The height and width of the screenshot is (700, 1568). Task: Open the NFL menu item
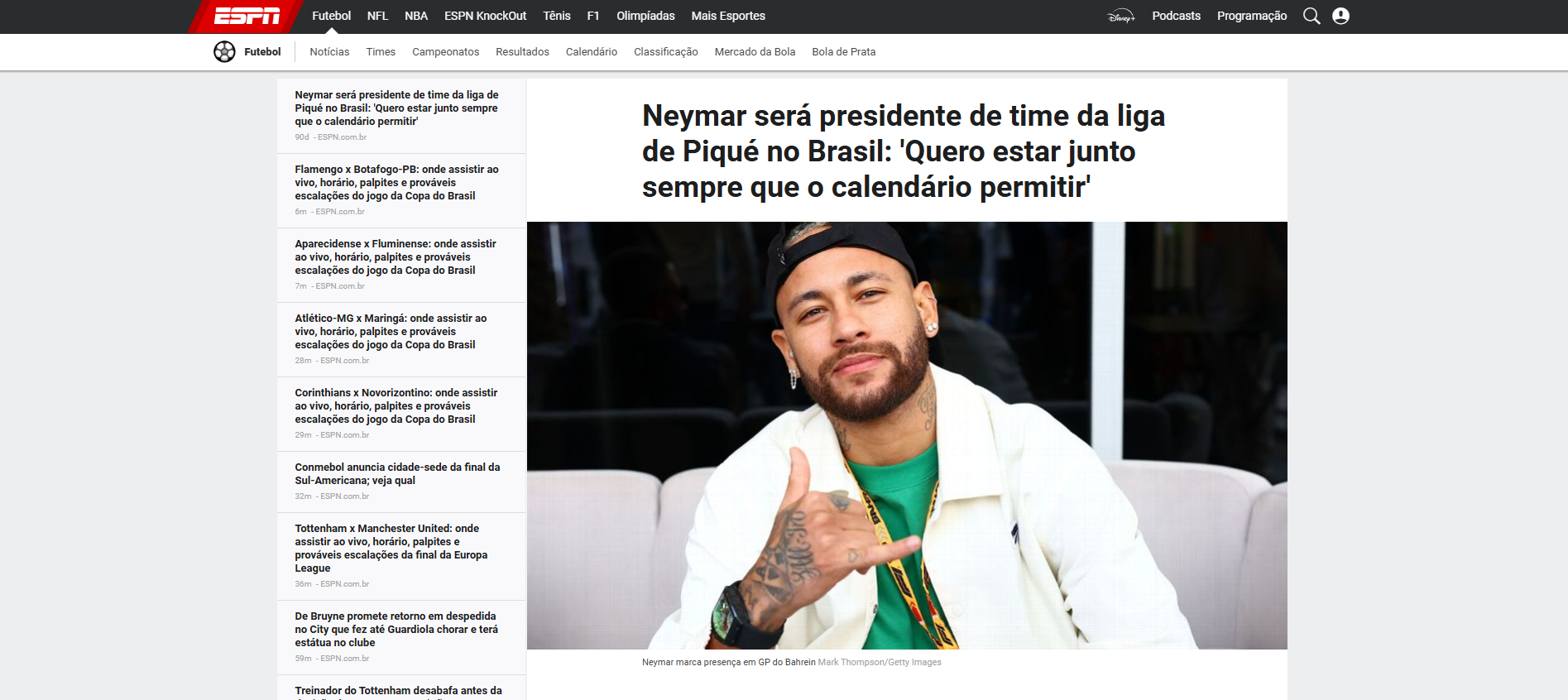point(377,16)
